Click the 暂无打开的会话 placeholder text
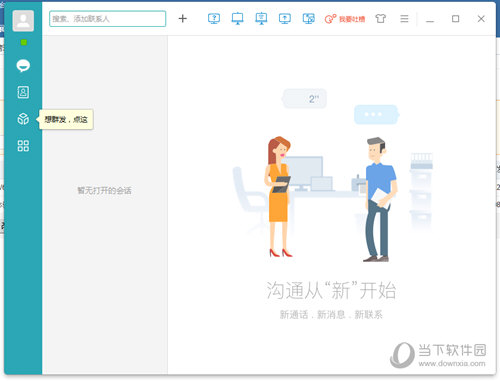This screenshot has width=500, height=381. (x=104, y=191)
